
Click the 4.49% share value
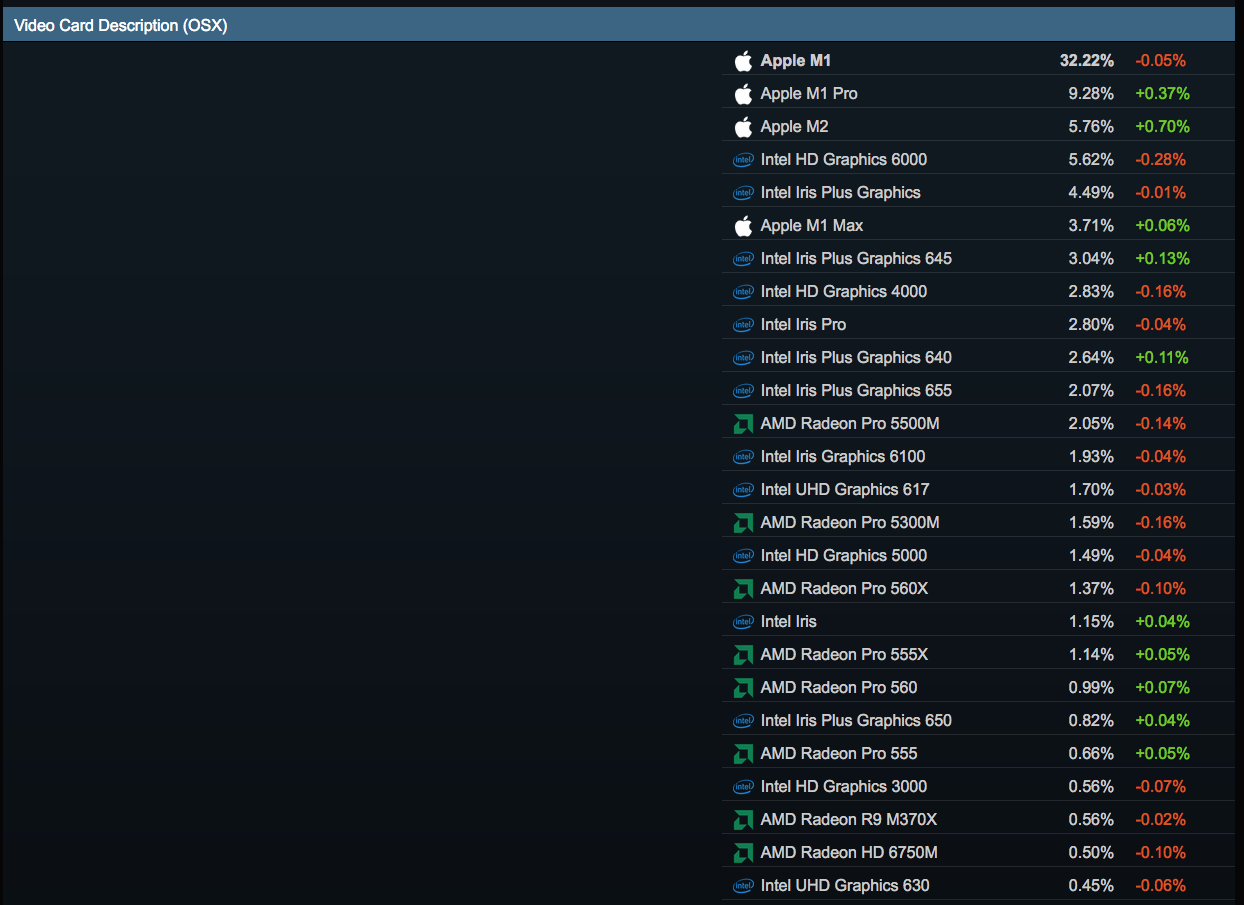pos(1091,193)
